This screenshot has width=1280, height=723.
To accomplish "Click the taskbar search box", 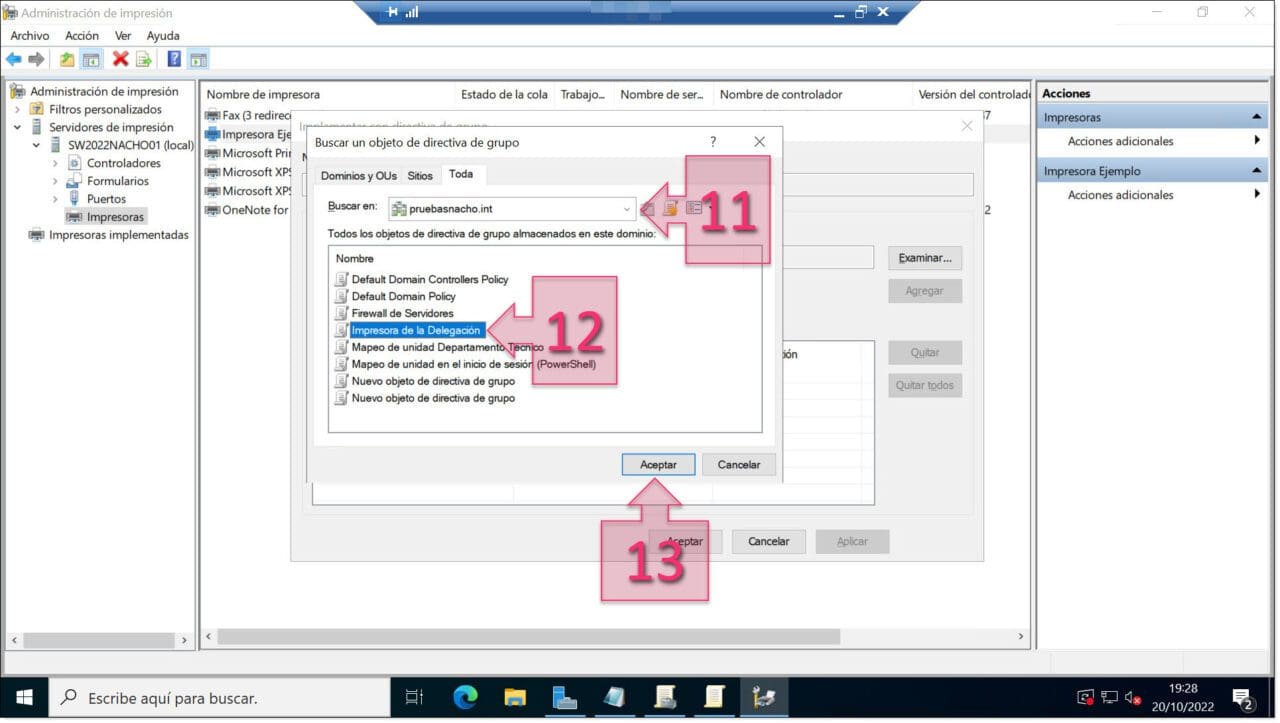I will [x=219, y=697].
